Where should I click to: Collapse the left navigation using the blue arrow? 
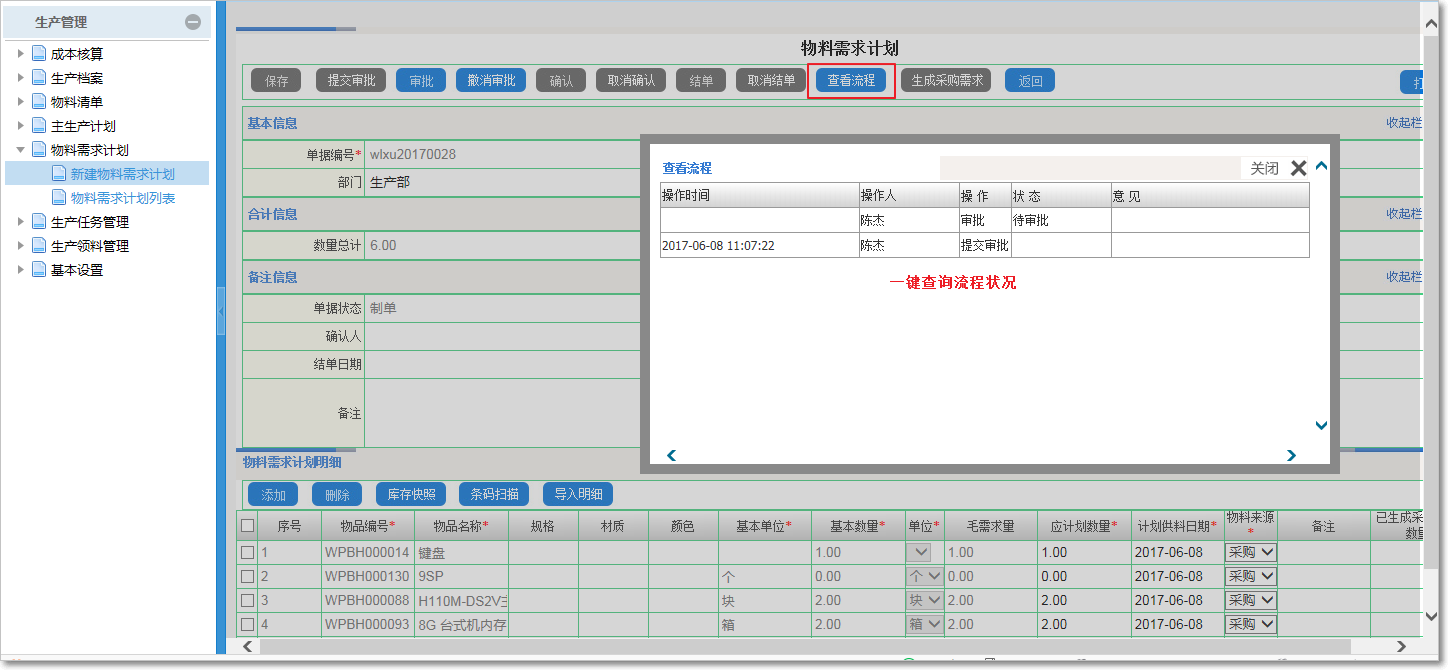221,311
